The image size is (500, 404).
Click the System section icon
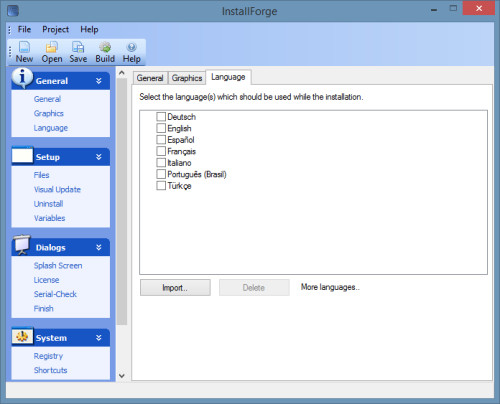(22, 336)
